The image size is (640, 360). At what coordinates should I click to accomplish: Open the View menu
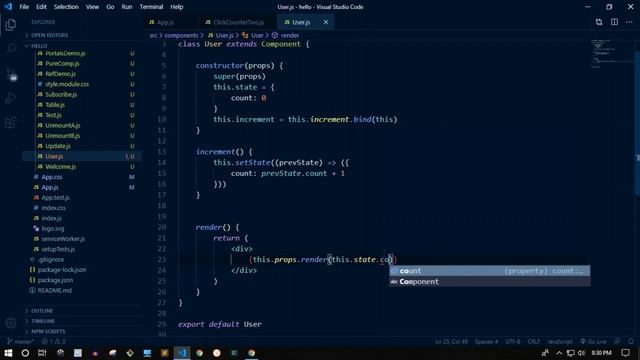pos(92,7)
